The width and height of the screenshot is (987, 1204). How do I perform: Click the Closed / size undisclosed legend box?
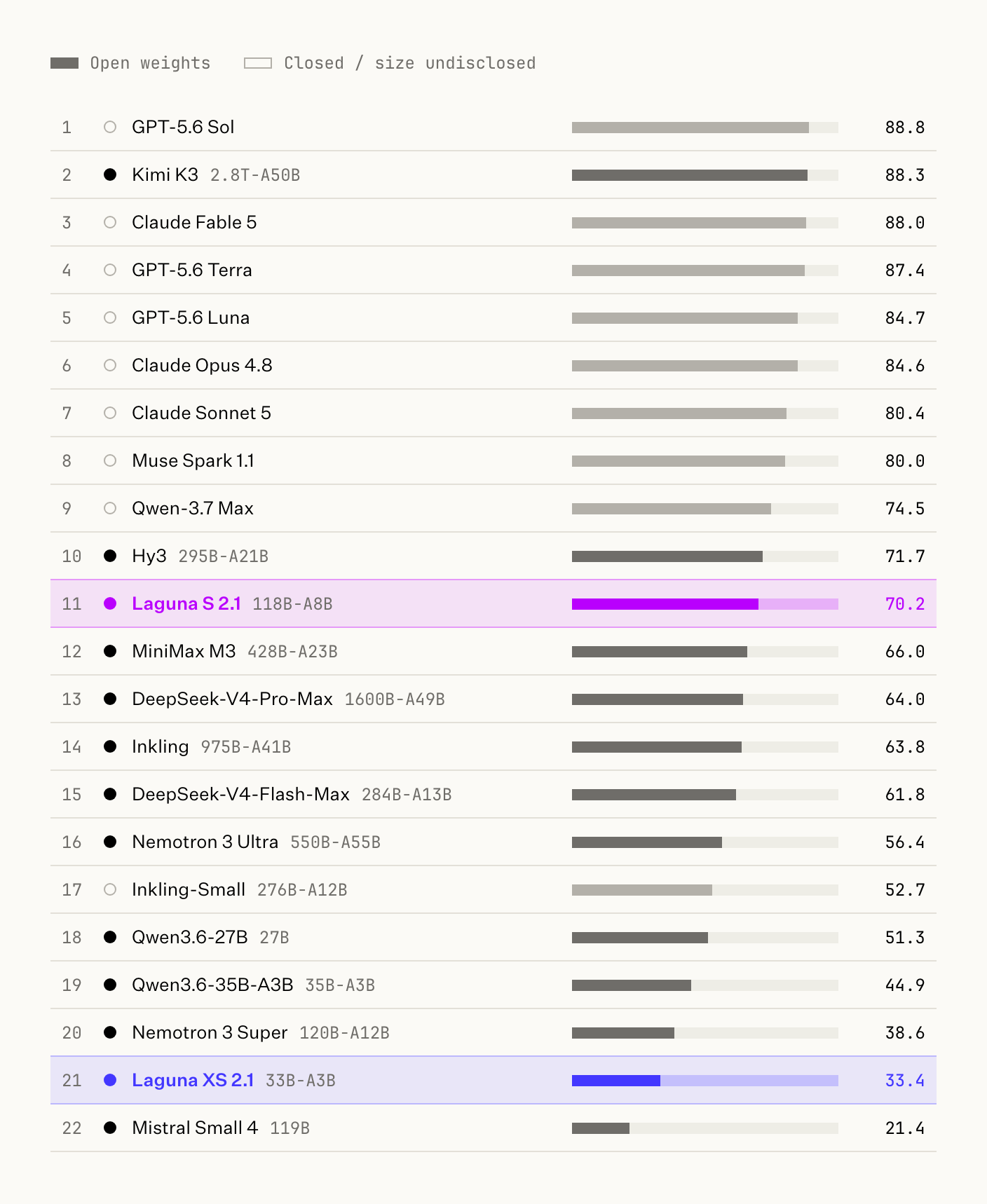click(x=258, y=63)
